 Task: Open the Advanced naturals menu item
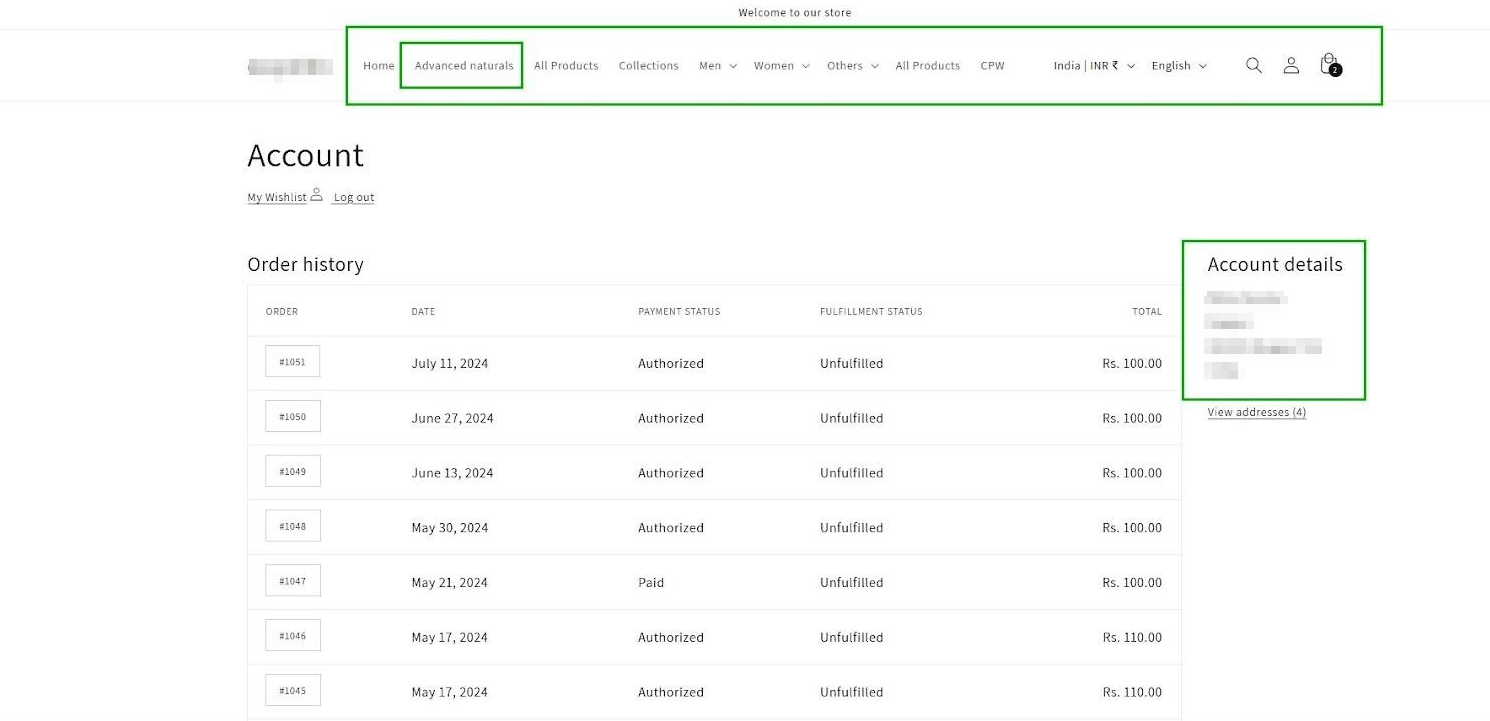pyautogui.click(x=463, y=66)
